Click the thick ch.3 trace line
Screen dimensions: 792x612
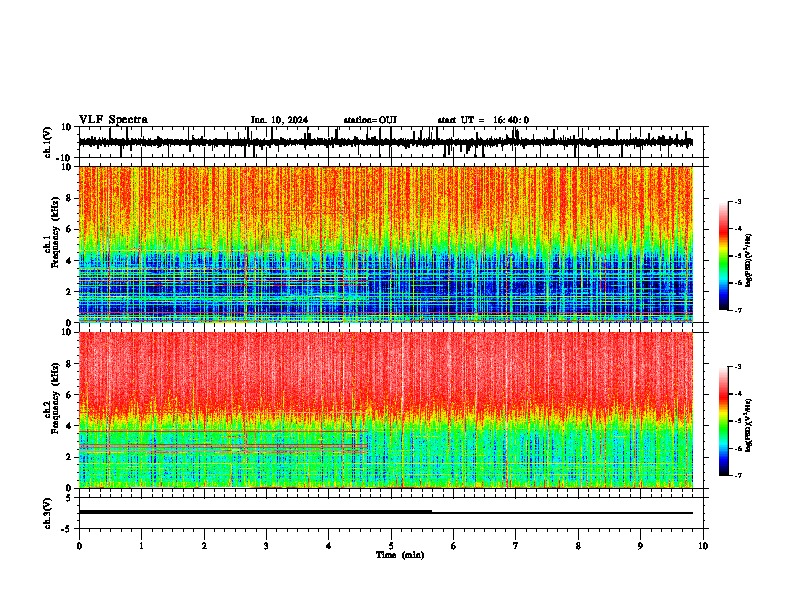(x=255, y=512)
